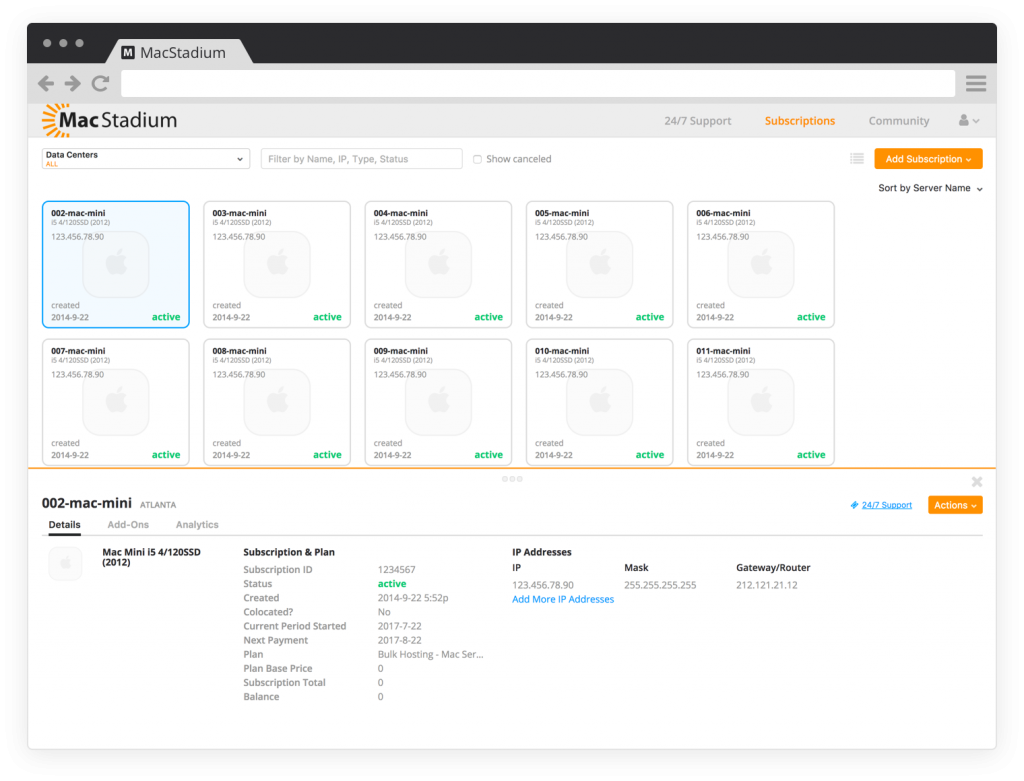Image resolution: width=1024 pixels, height=781 pixels.
Task: Open 24/7 Support in top navigation
Action: (697, 121)
